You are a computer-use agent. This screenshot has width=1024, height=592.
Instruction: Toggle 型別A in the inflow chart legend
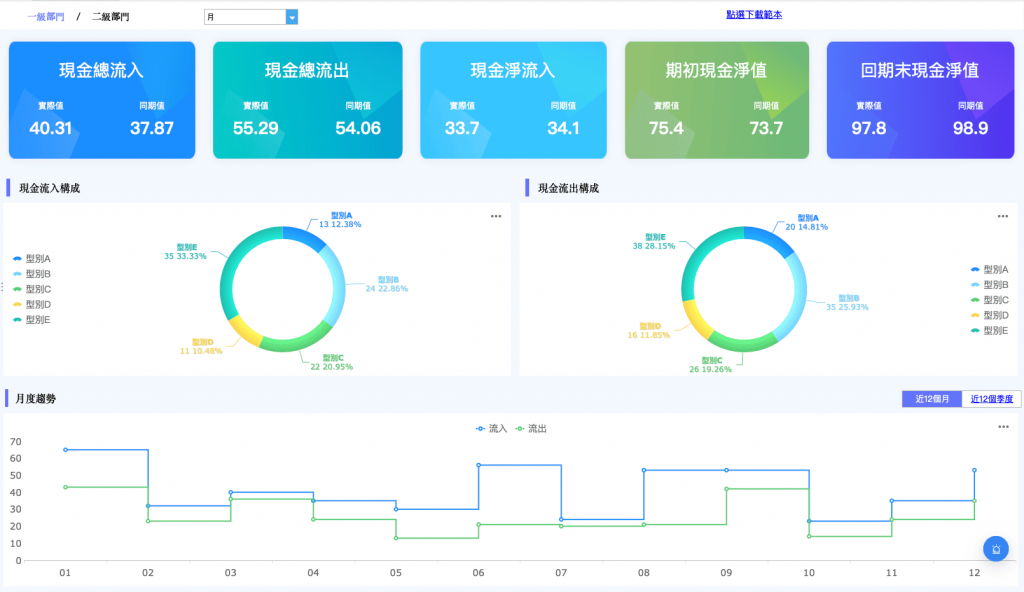pyautogui.click(x=31, y=259)
